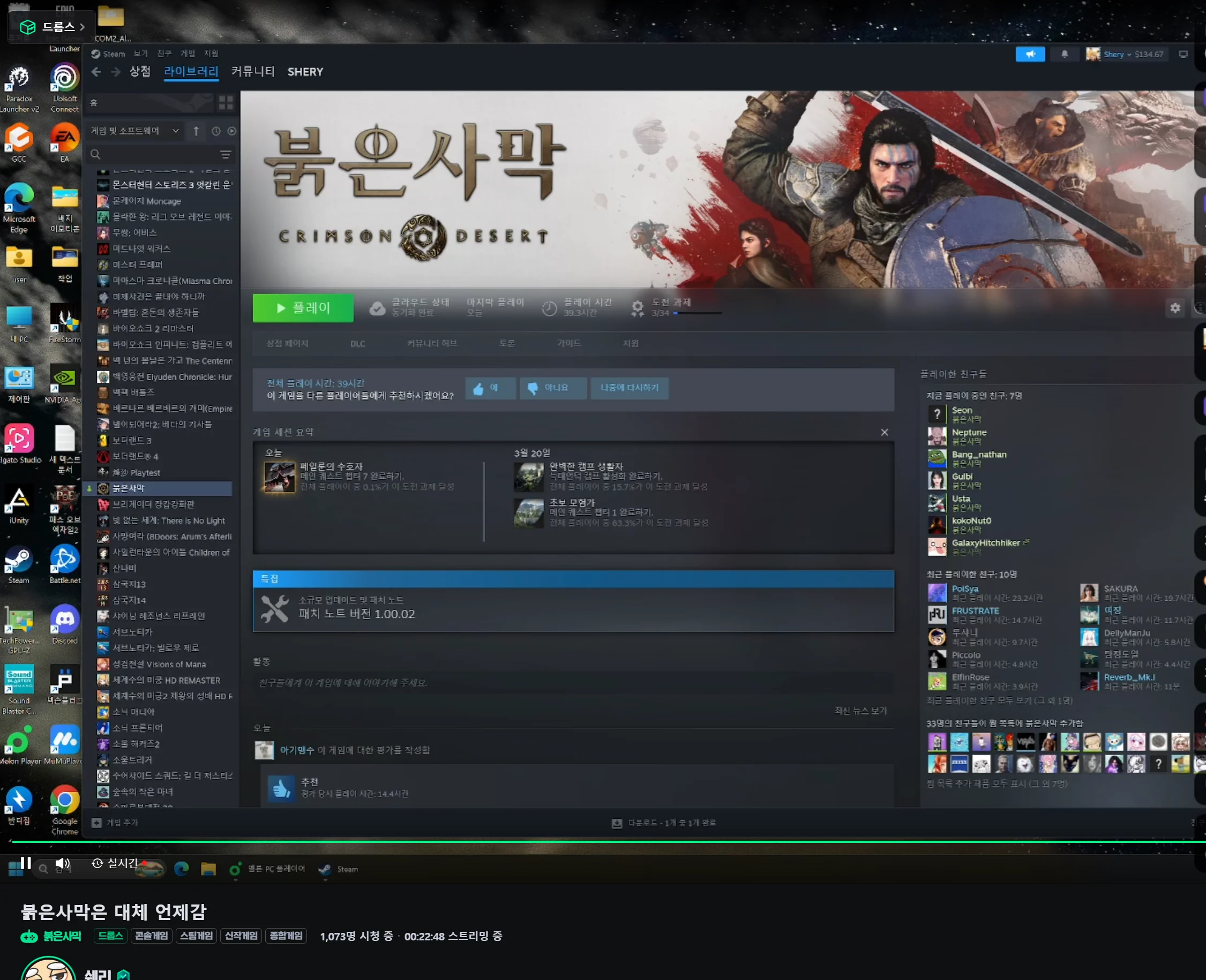Click the cloud status icon
Screen dimensions: 1206x980
click(x=377, y=308)
